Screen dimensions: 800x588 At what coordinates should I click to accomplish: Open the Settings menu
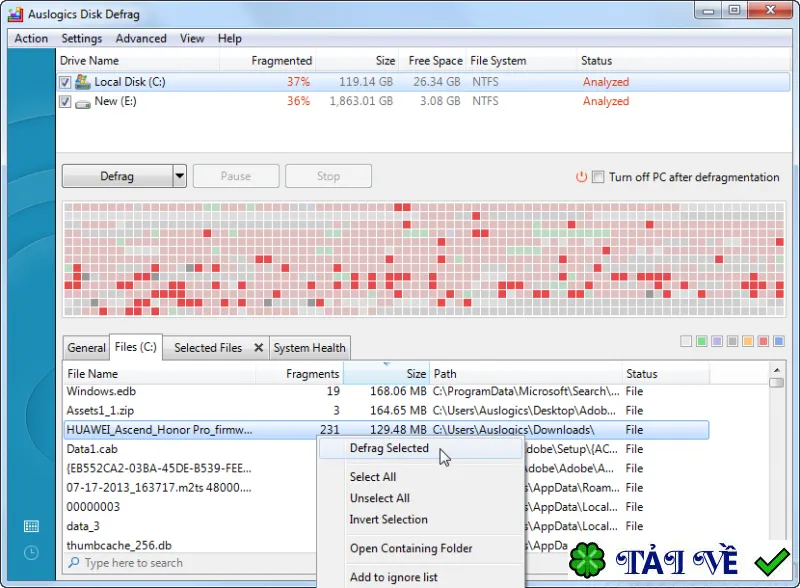click(x=82, y=38)
